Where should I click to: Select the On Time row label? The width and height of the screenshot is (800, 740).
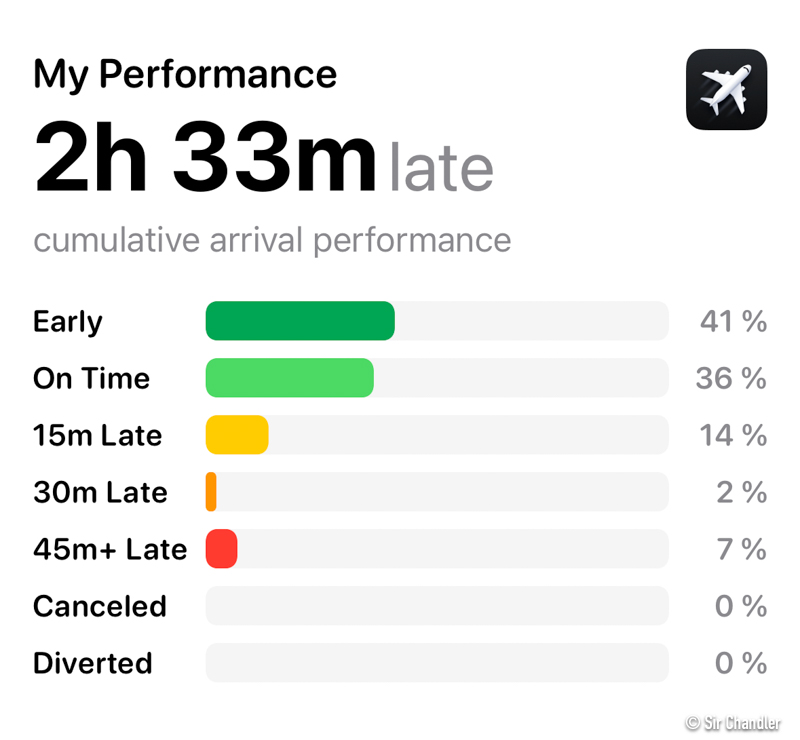(91, 379)
